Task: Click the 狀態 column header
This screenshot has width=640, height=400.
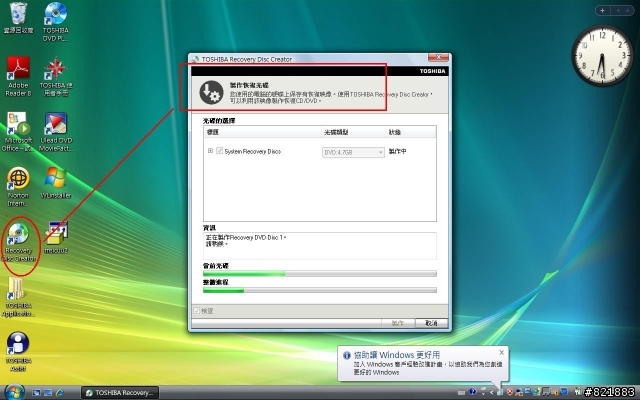Action: (x=411, y=132)
